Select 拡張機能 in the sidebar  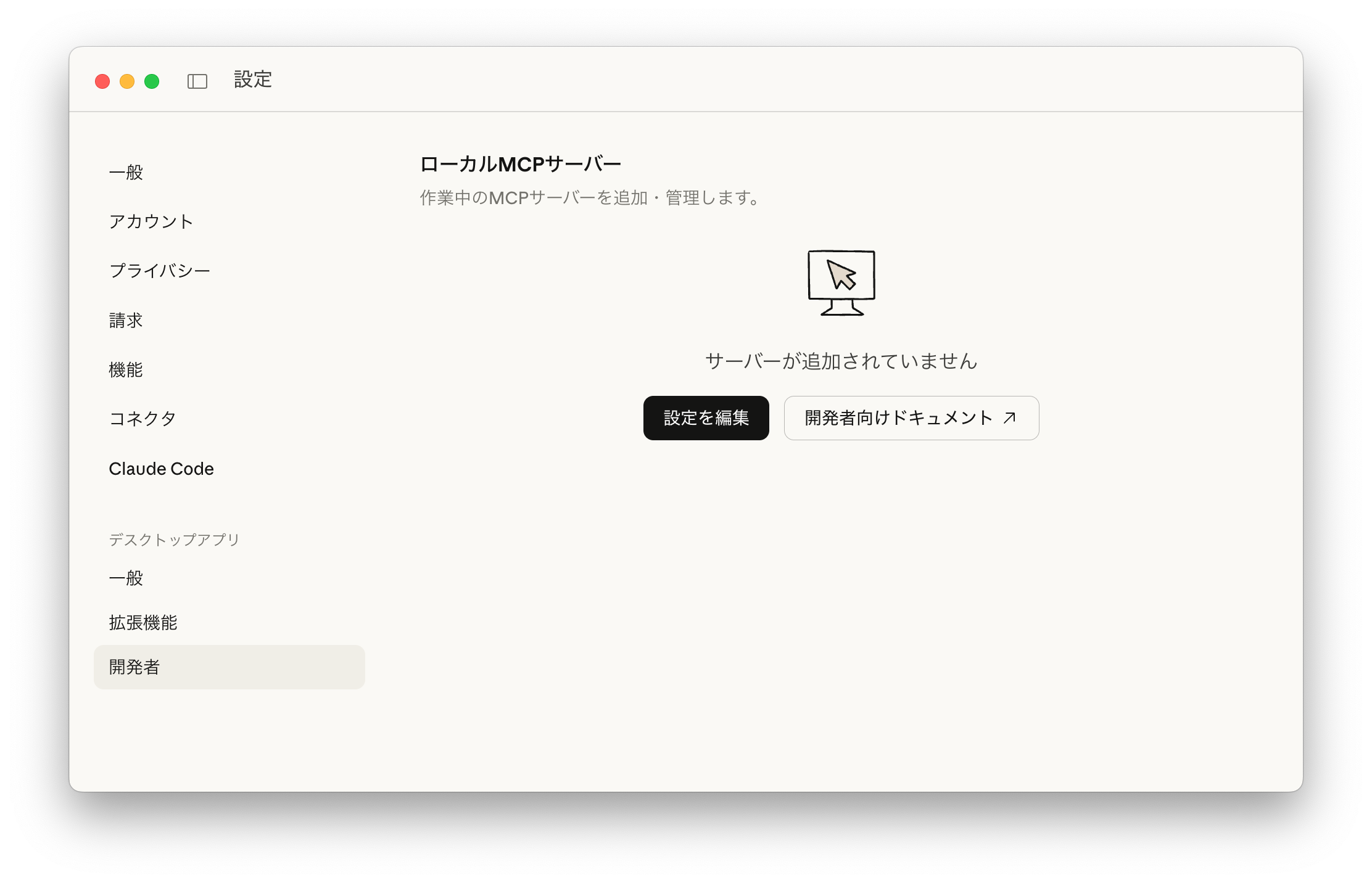click(143, 623)
